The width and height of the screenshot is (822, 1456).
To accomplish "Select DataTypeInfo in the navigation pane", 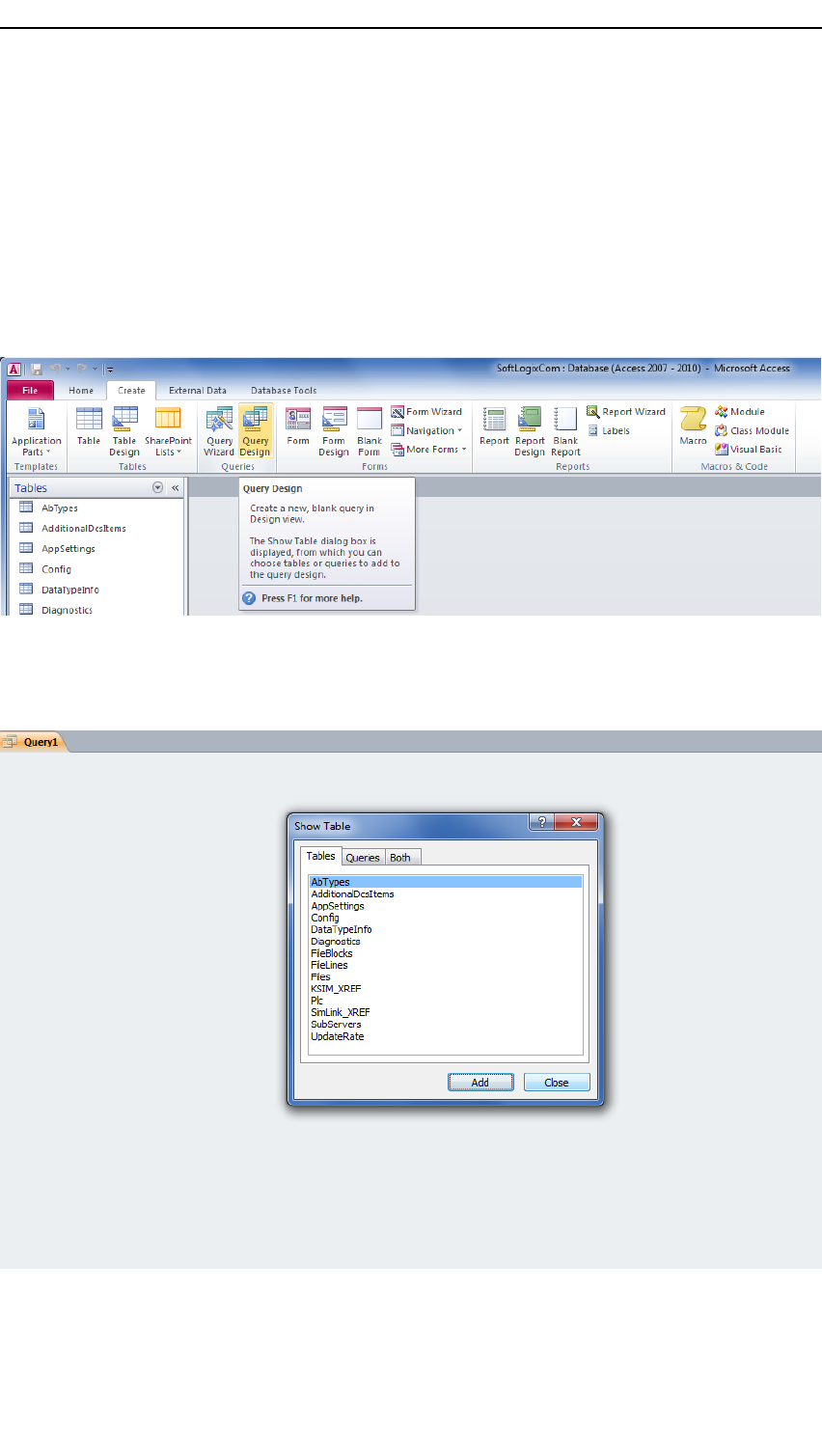I will pos(96,590).
